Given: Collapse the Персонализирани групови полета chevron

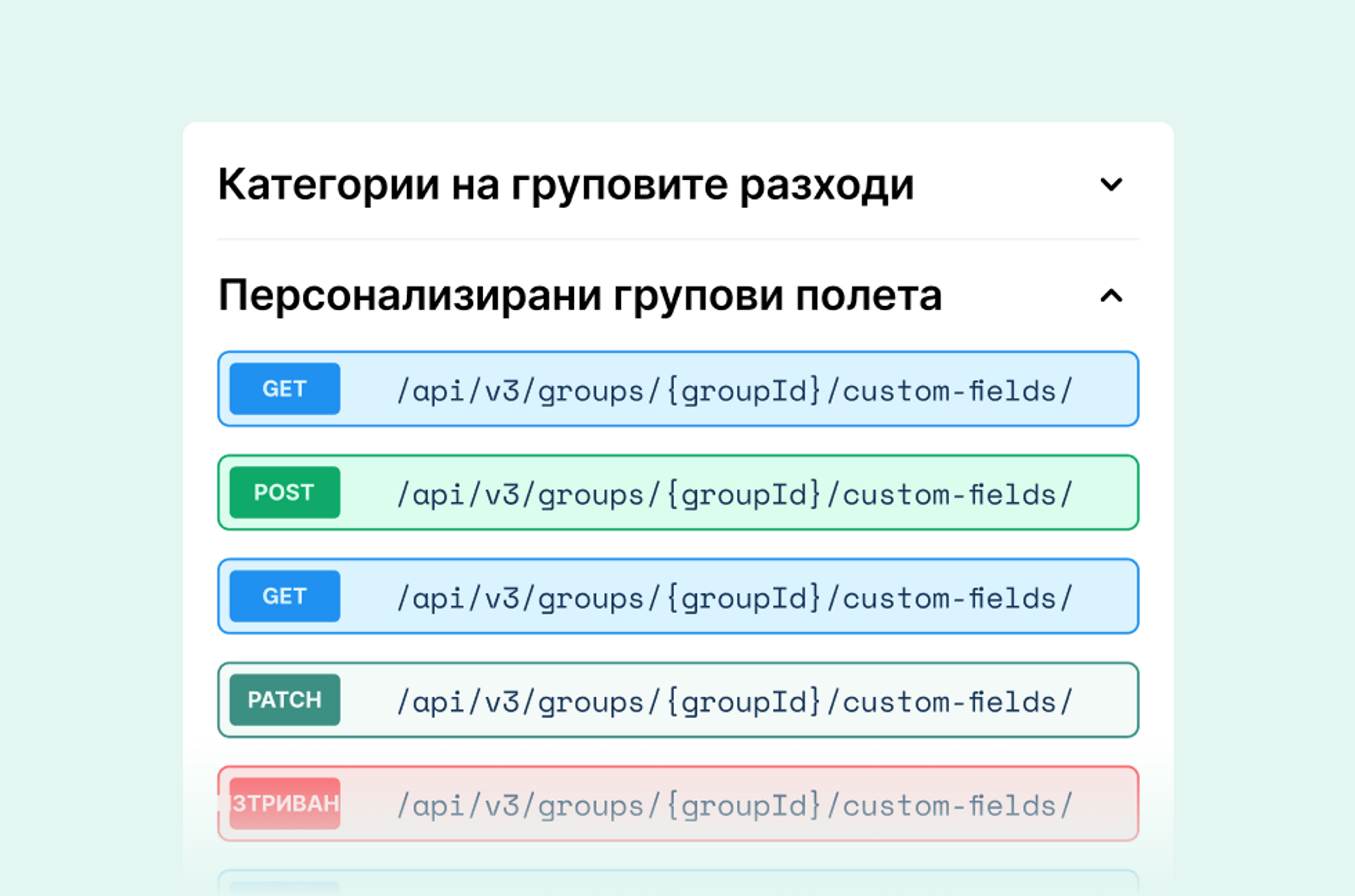Looking at the screenshot, I should coord(1112,296).
